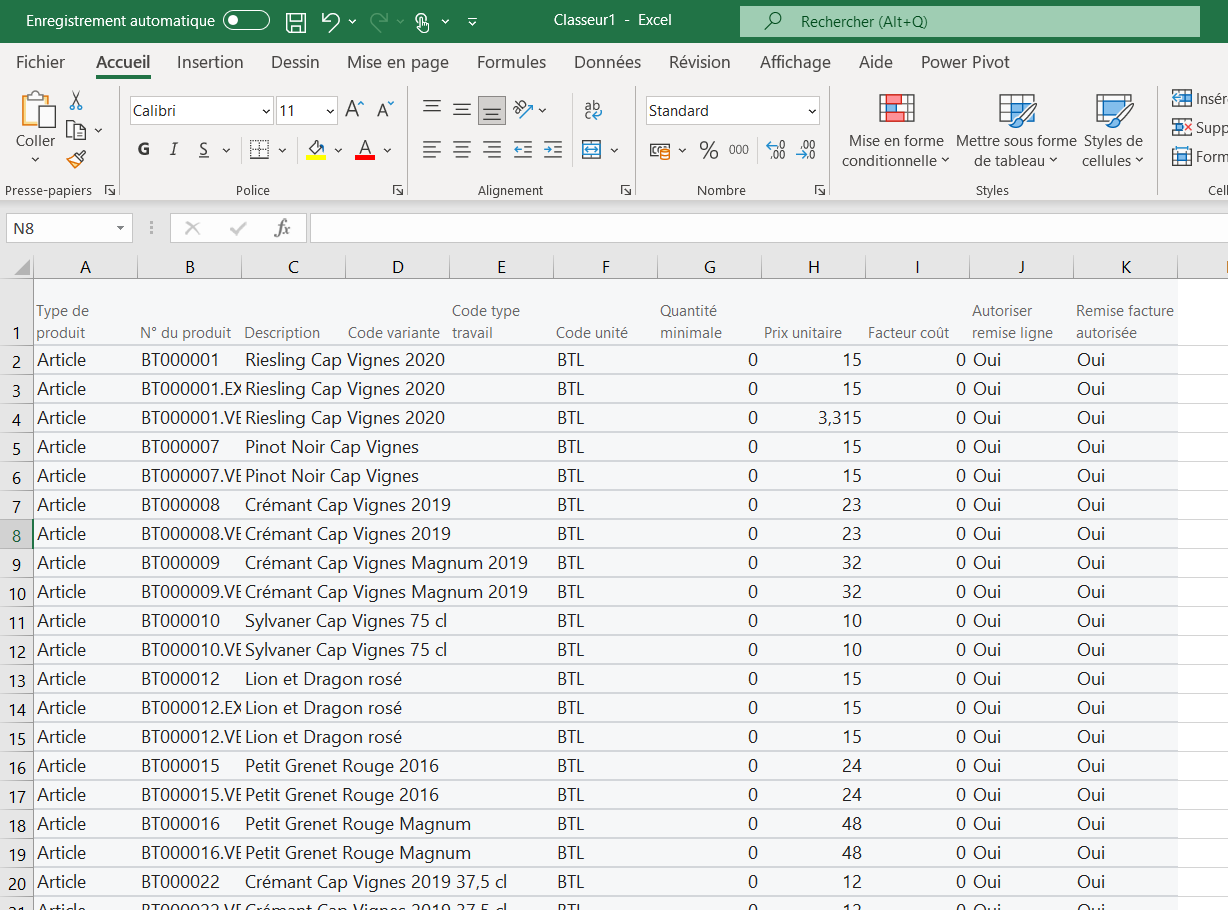Increase font size with larger A icon

tap(354, 110)
